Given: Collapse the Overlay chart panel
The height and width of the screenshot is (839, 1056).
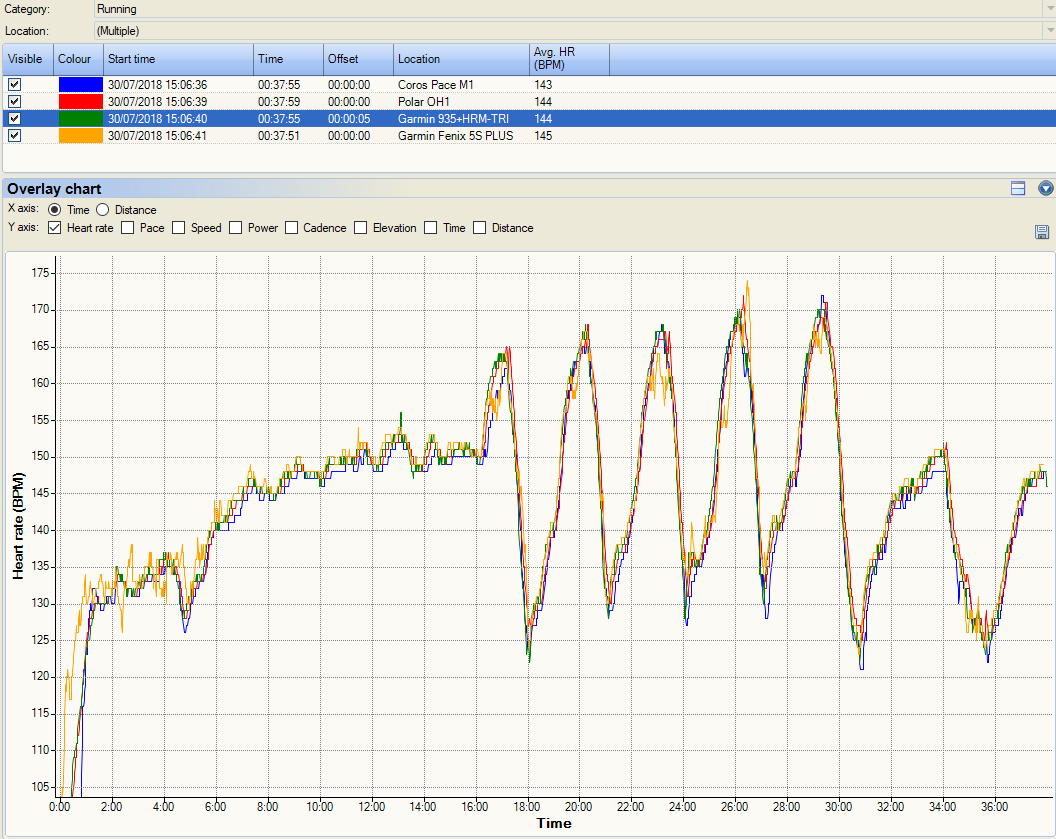Looking at the screenshot, I should (x=1046, y=188).
